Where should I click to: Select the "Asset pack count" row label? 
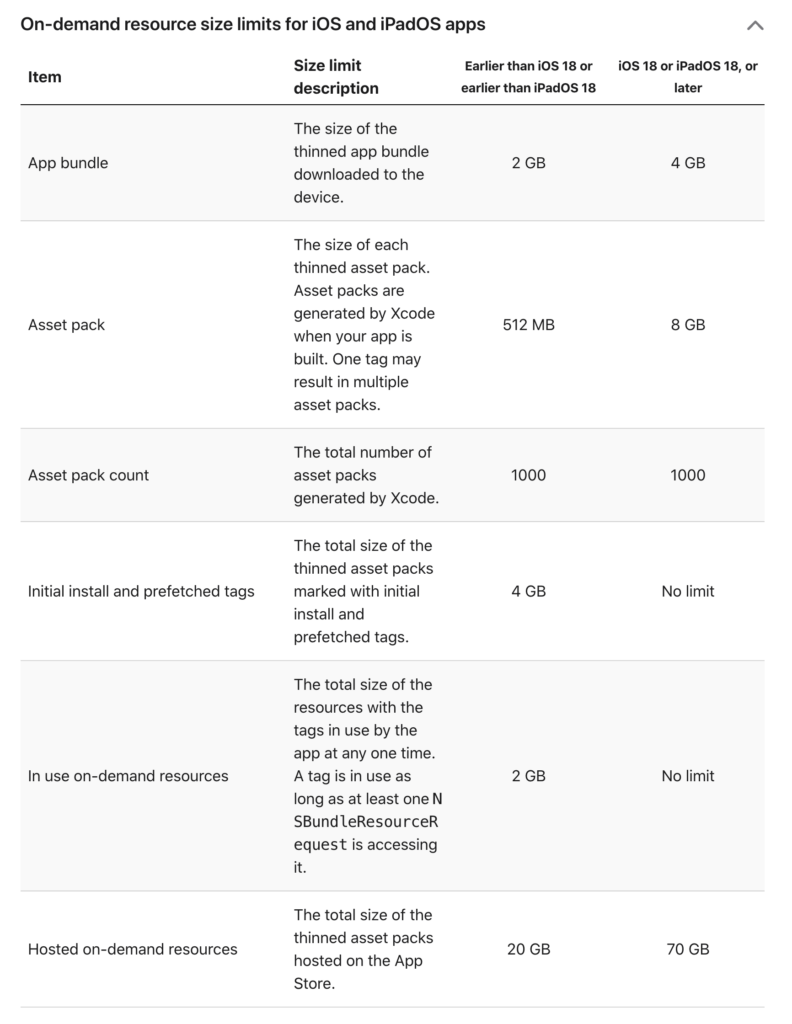click(x=88, y=475)
